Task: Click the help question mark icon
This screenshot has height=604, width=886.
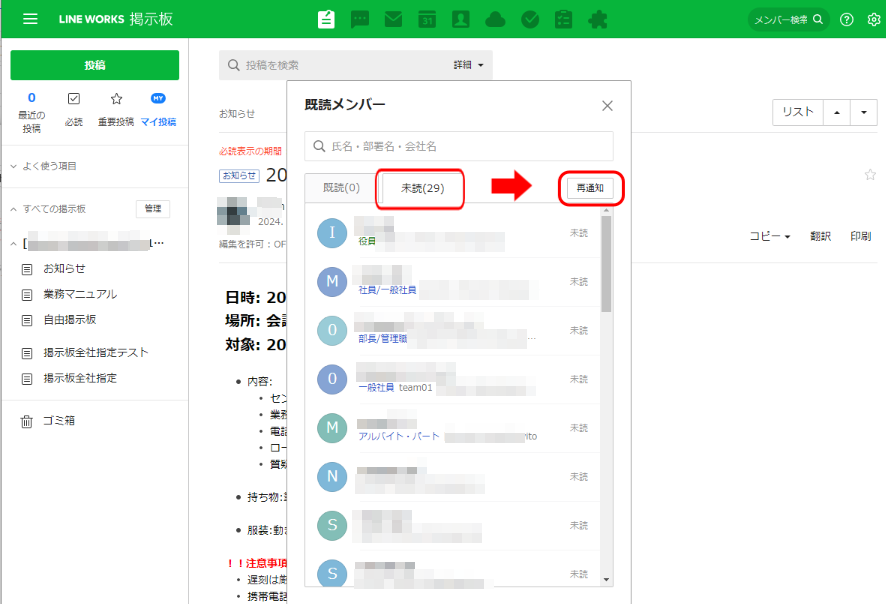Action: coord(847,19)
